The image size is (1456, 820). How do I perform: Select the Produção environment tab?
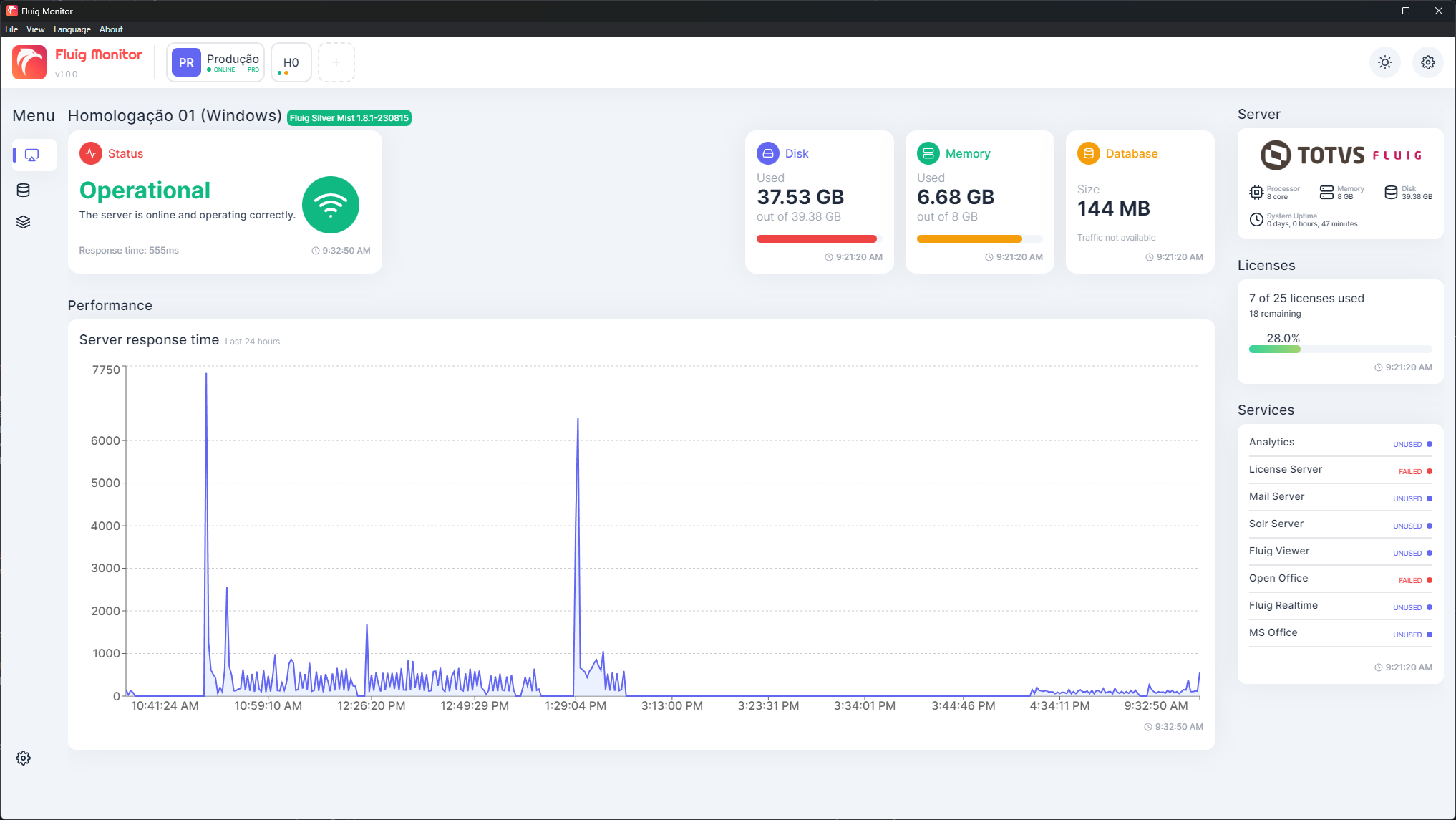[215, 62]
